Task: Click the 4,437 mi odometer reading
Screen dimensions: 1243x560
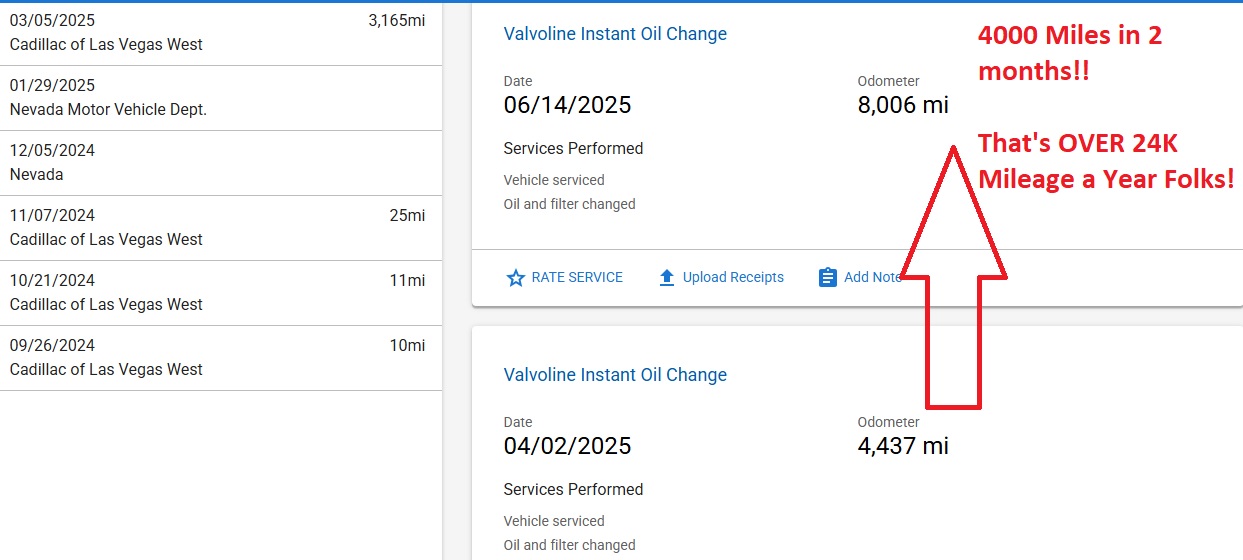Action: [902, 446]
